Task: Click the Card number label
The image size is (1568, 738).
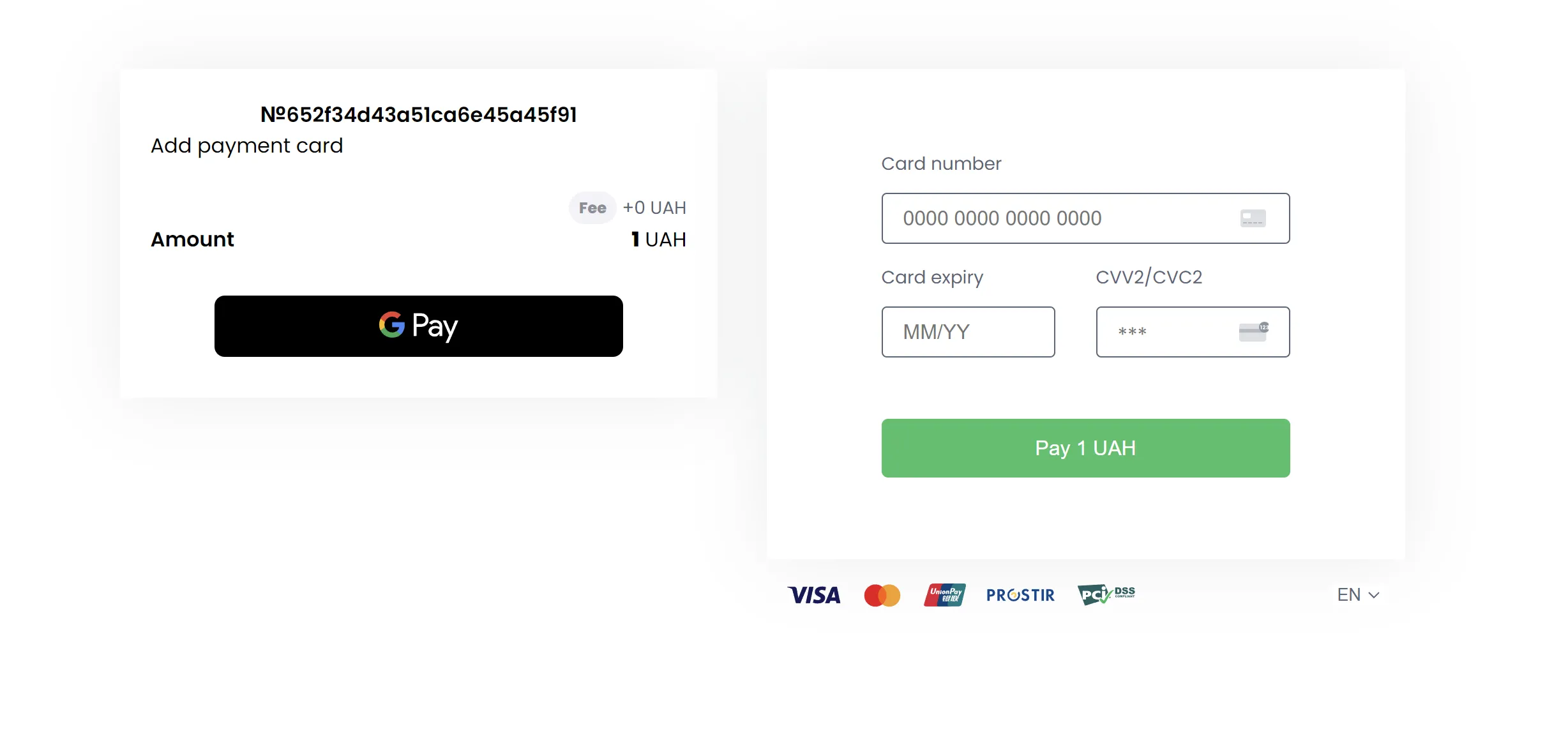Action: [941, 164]
